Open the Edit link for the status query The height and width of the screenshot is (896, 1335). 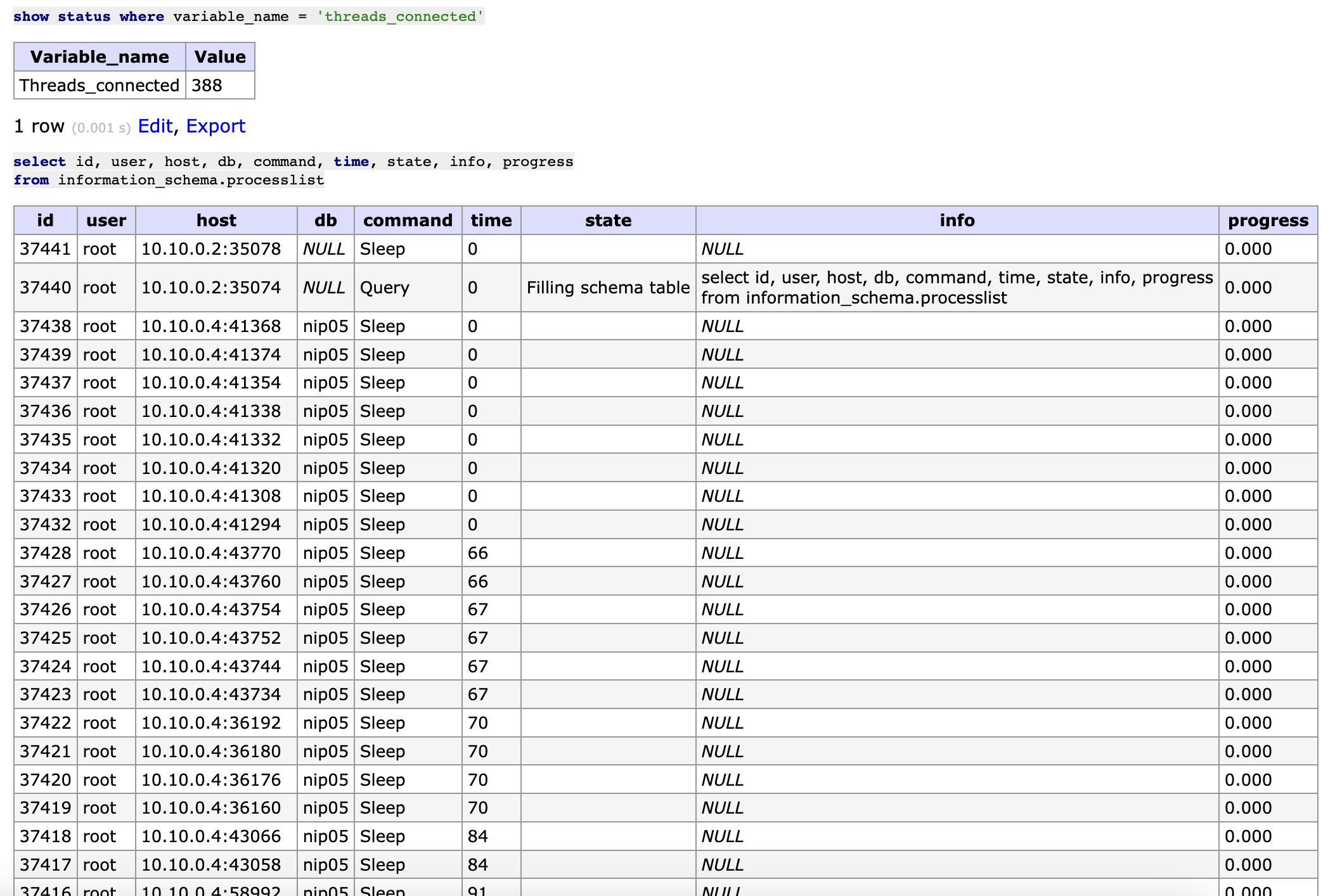[155, 126]
